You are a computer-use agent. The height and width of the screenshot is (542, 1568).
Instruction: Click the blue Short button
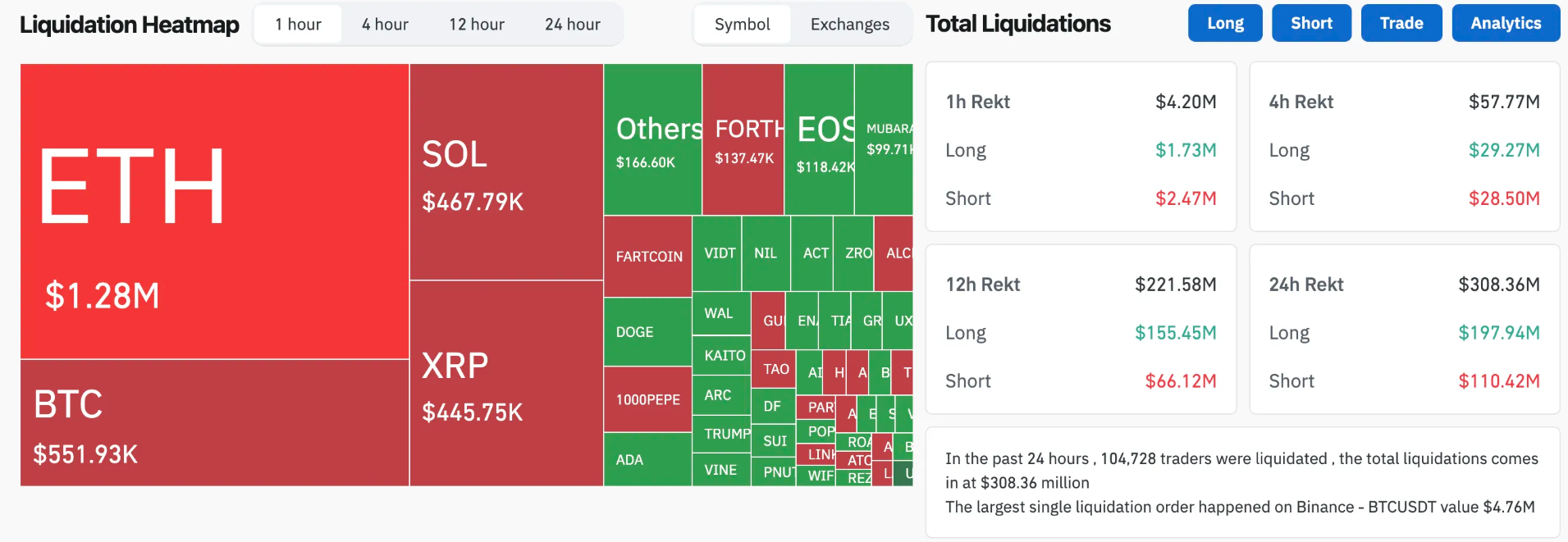coord(1311,23)
